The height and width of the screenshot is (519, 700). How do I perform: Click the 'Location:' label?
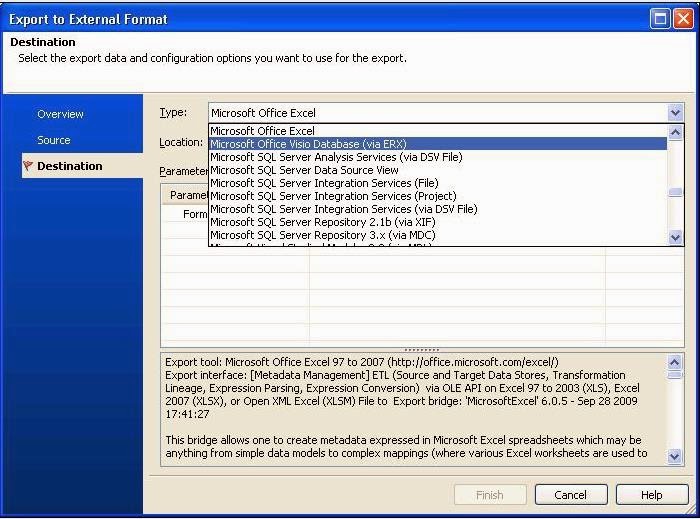pos(181,142)
